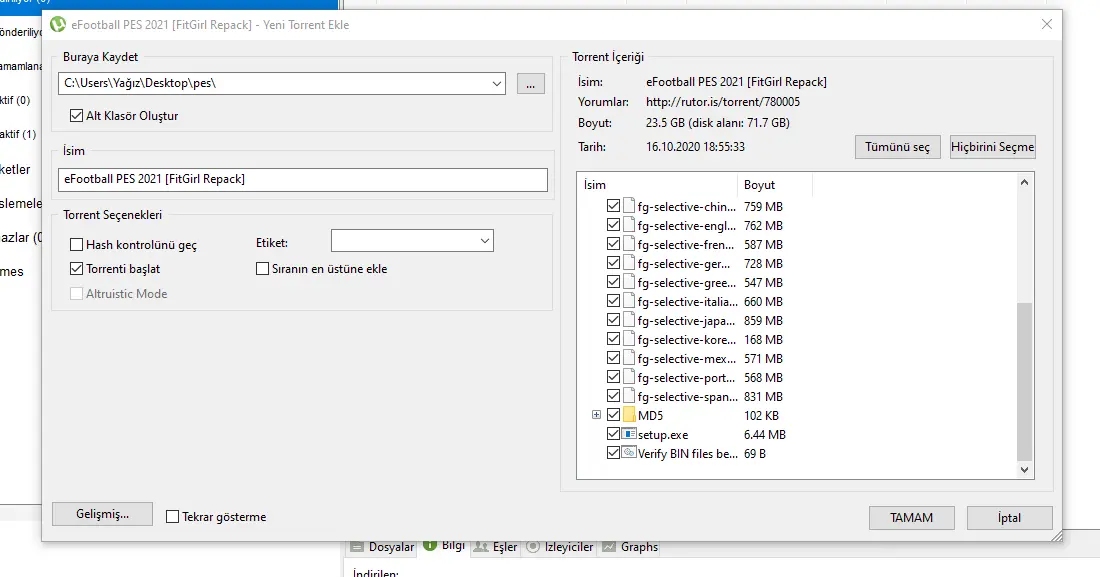Click the uTorrent logo in dialog title
The height and width of the screenshot is (577, 1100).
58,25
